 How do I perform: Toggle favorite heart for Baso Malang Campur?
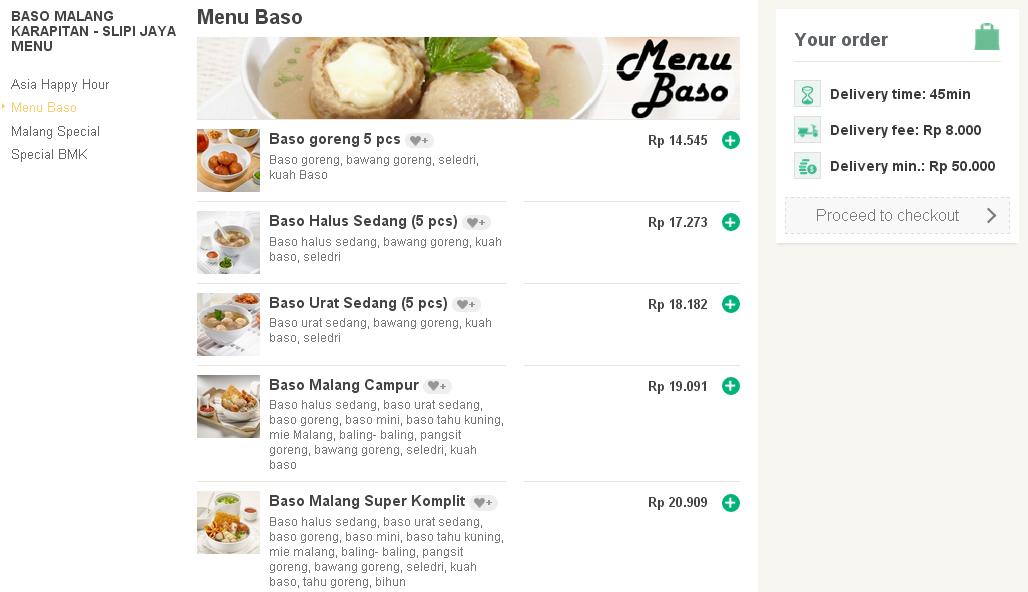pyautogui.click(x=438, y=387)
